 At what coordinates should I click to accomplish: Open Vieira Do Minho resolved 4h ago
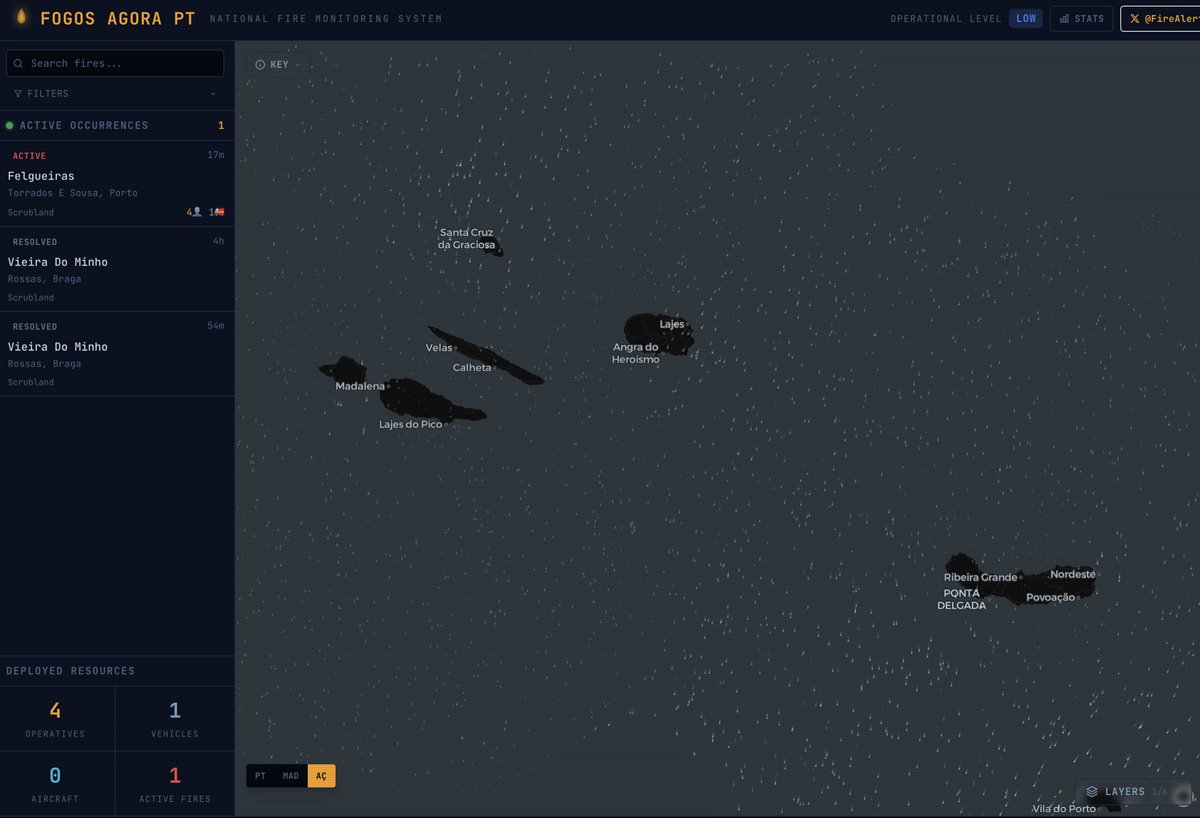coord(117,269)
